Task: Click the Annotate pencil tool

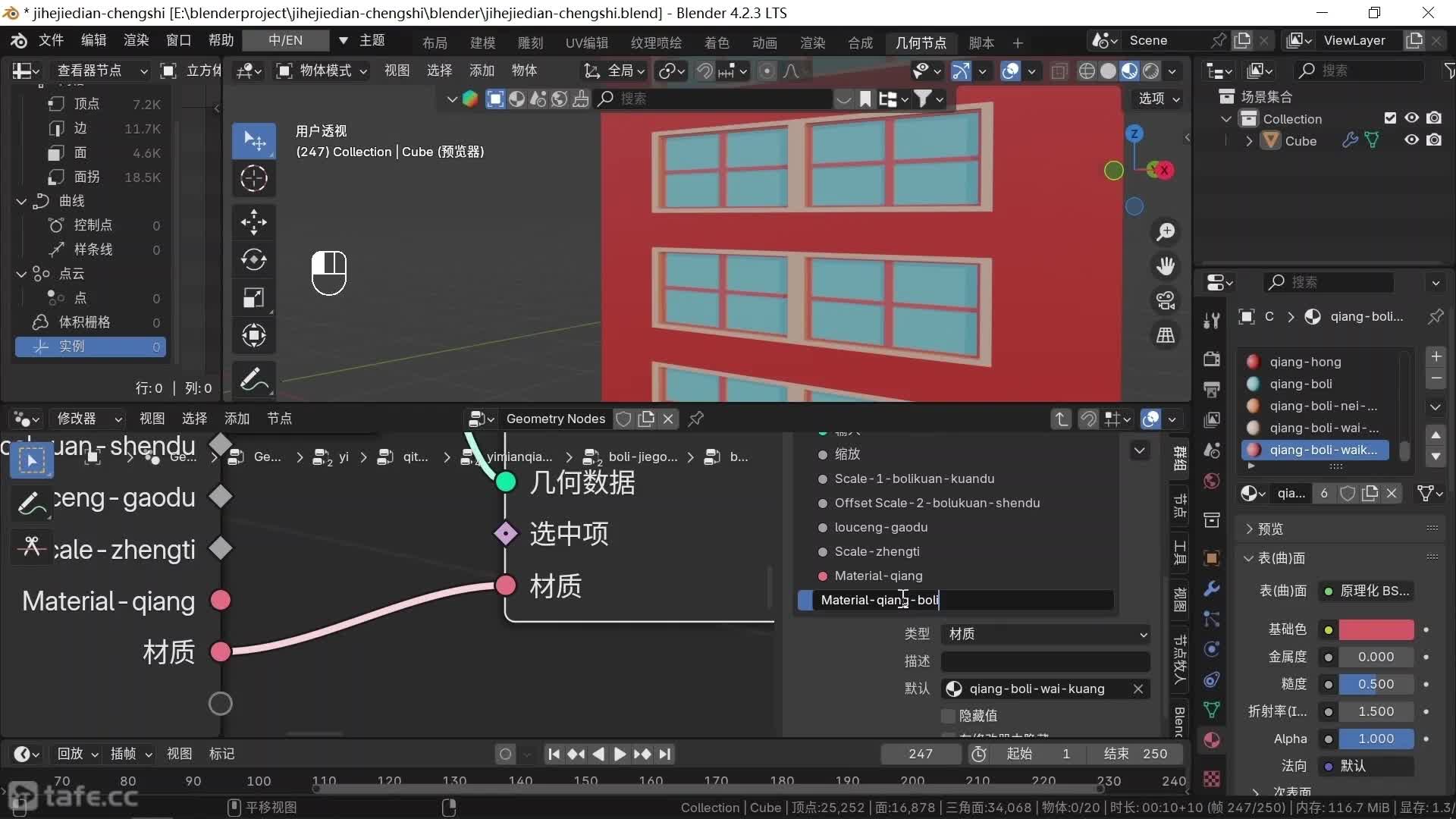Action: (253, 379)
